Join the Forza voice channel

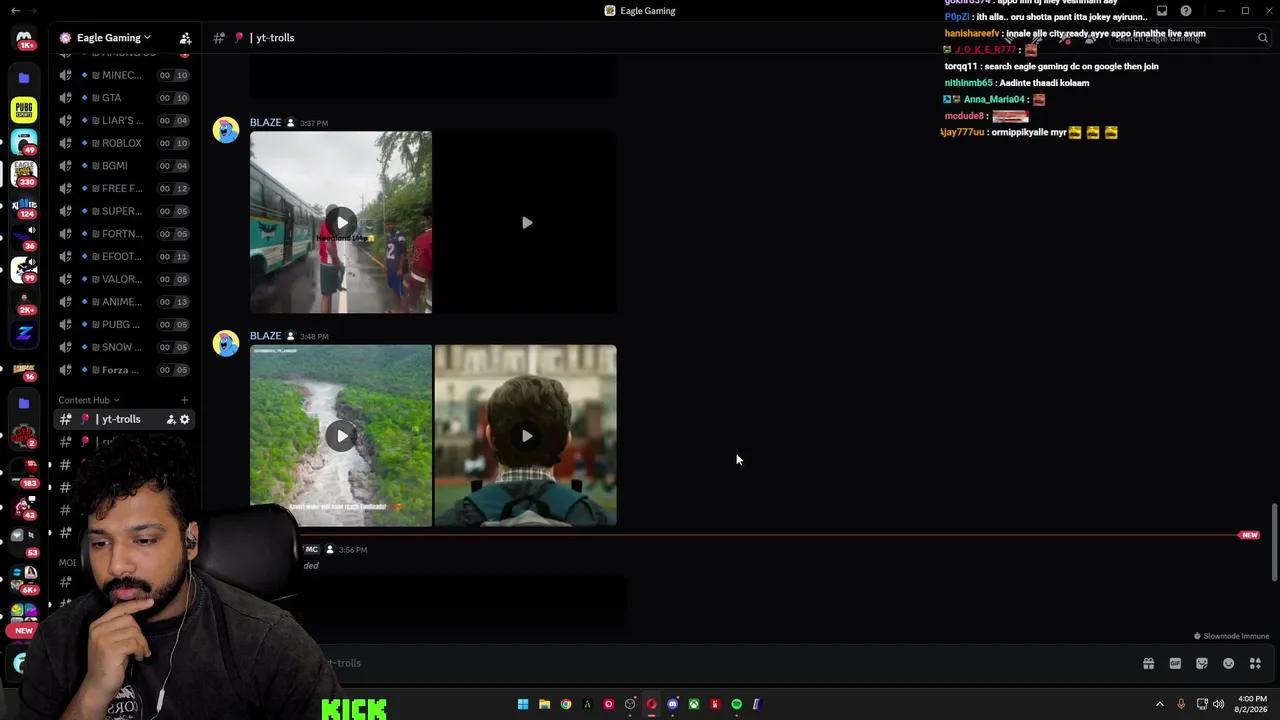pyautogui.click(x=124, y=370)
